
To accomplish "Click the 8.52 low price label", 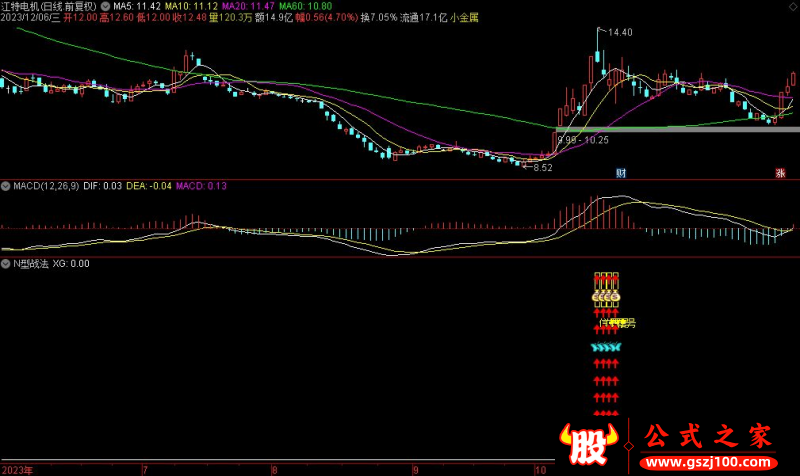I will (541, 168).
